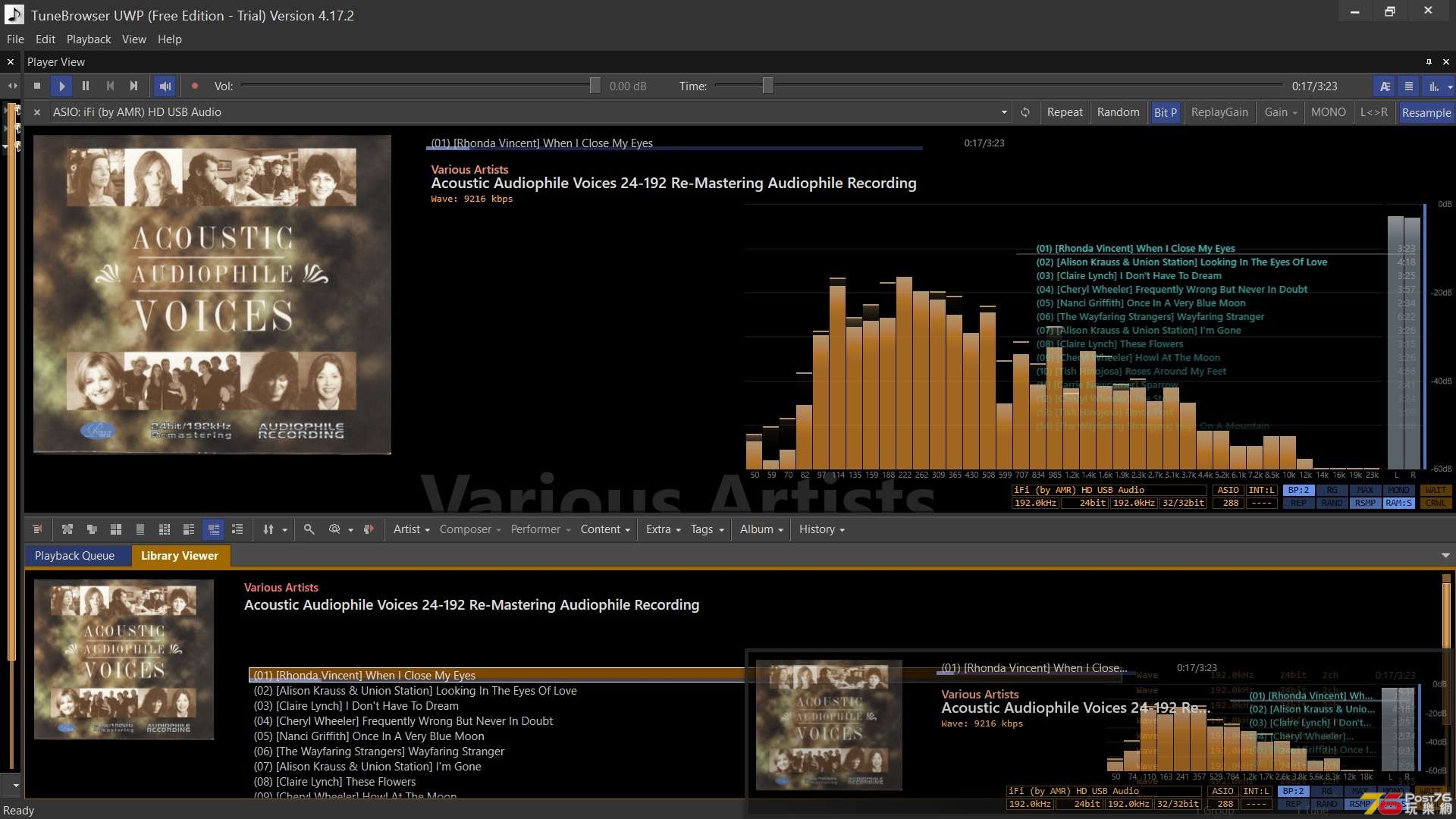This screenshot has width=1456, height=819.
Task: Open the Help menu
Action: (x=170, y=39)
